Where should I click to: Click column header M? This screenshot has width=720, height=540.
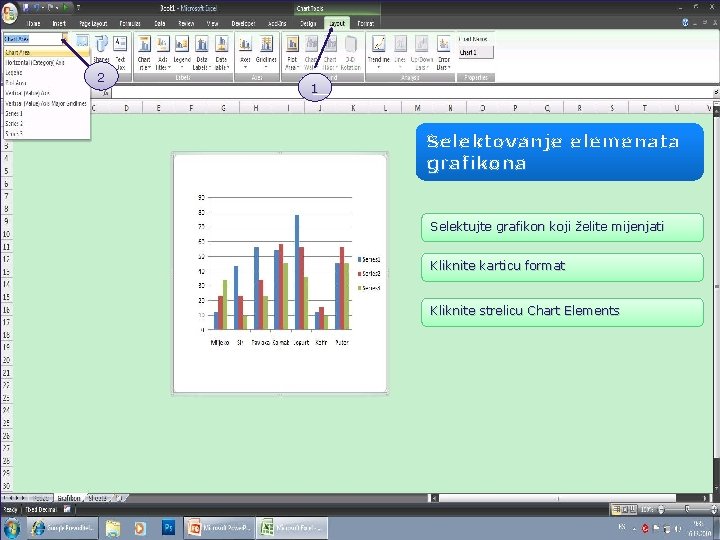click(417, 108)
